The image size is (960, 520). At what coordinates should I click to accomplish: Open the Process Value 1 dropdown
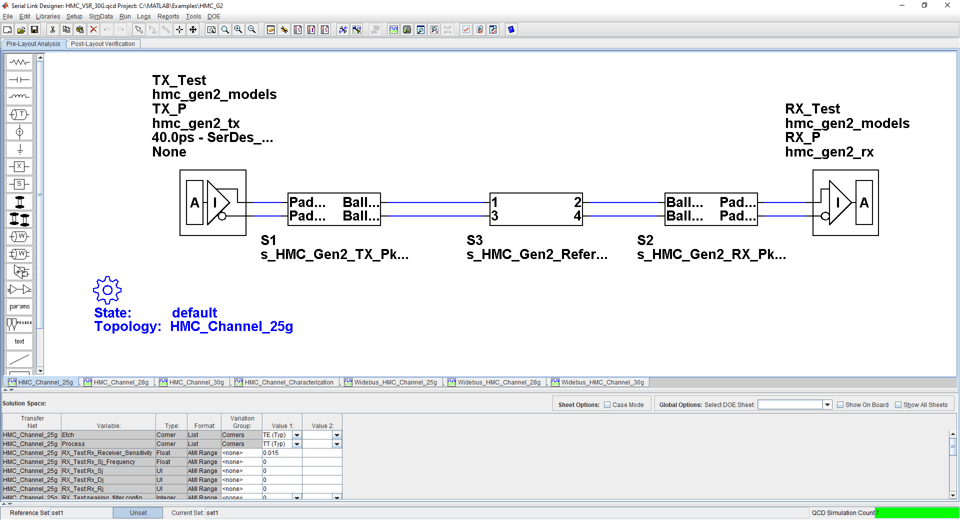click(x=297, y=444)
